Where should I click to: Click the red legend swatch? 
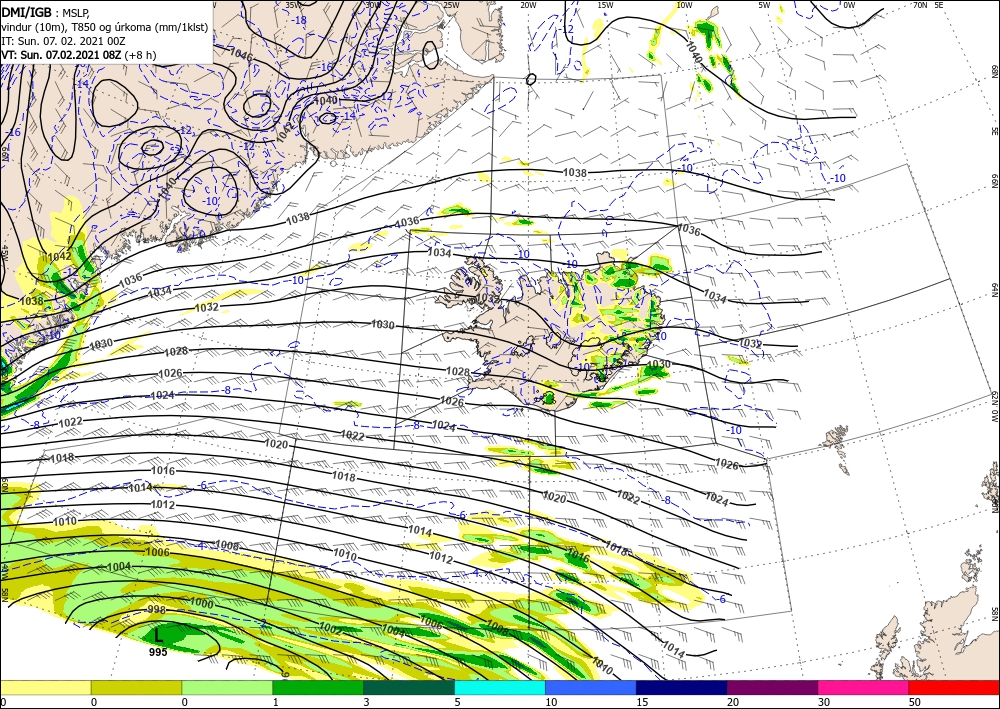tap(954, 687)
